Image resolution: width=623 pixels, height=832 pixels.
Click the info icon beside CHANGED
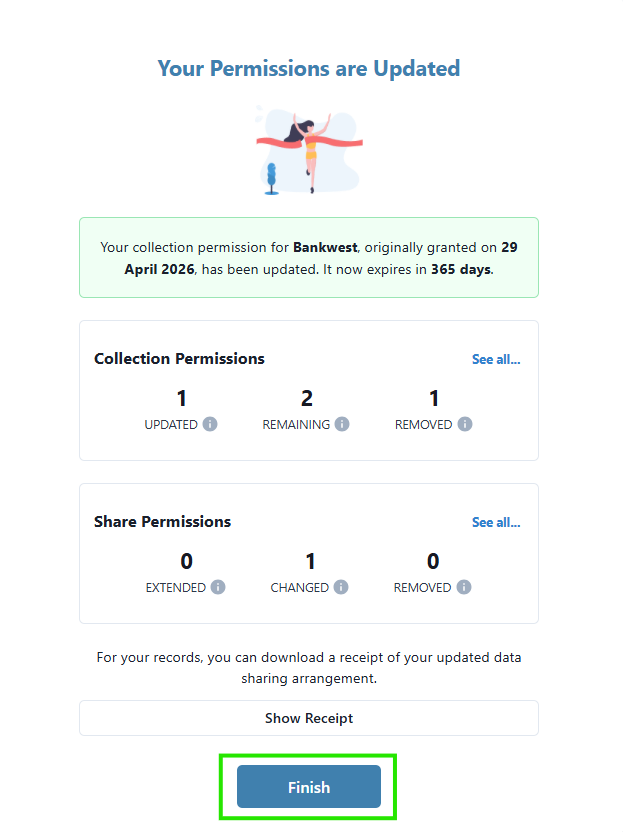341,587
